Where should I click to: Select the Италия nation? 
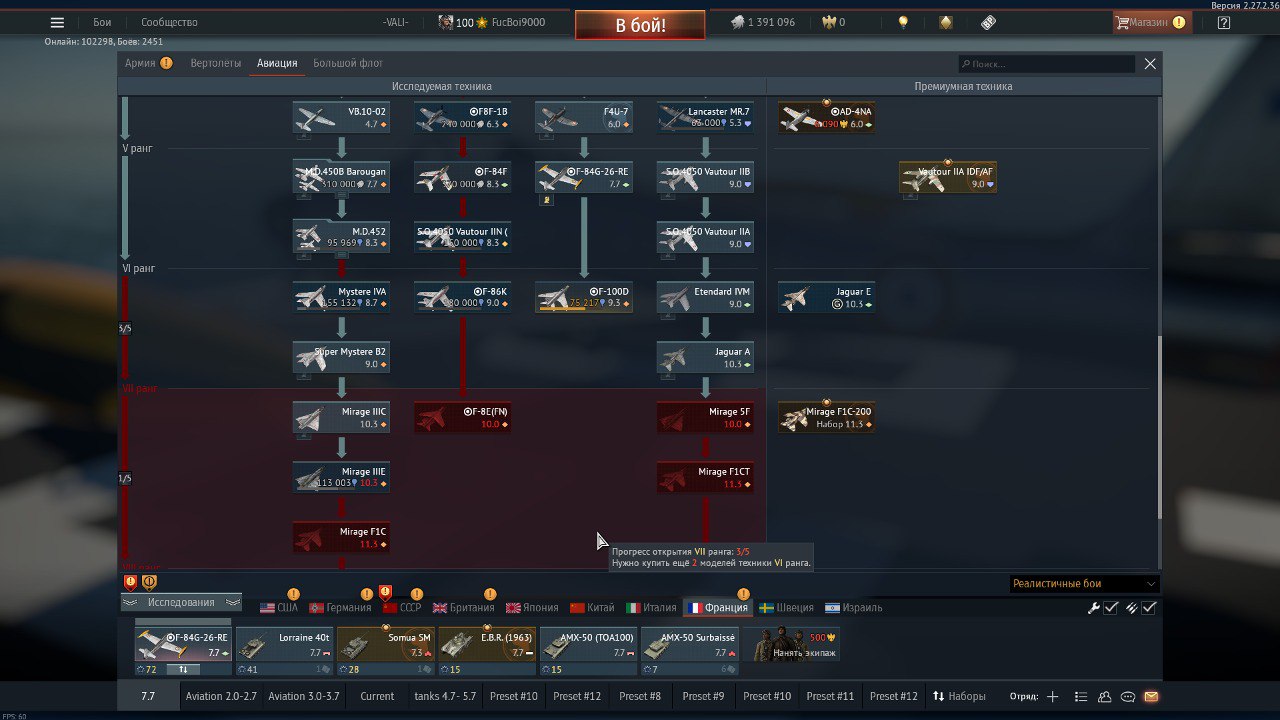coord(651,607)
